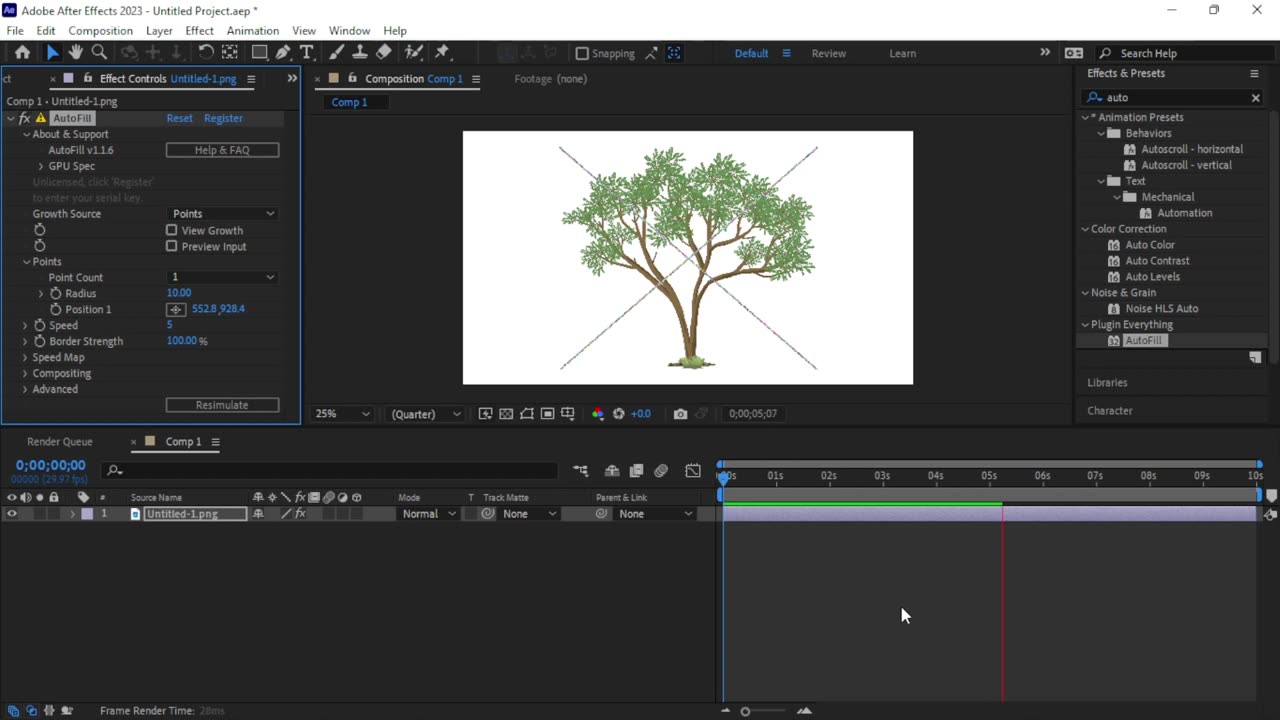Enable the Snapping checkbox
This screenshot has width=1280, height=720.
point(582,54)
